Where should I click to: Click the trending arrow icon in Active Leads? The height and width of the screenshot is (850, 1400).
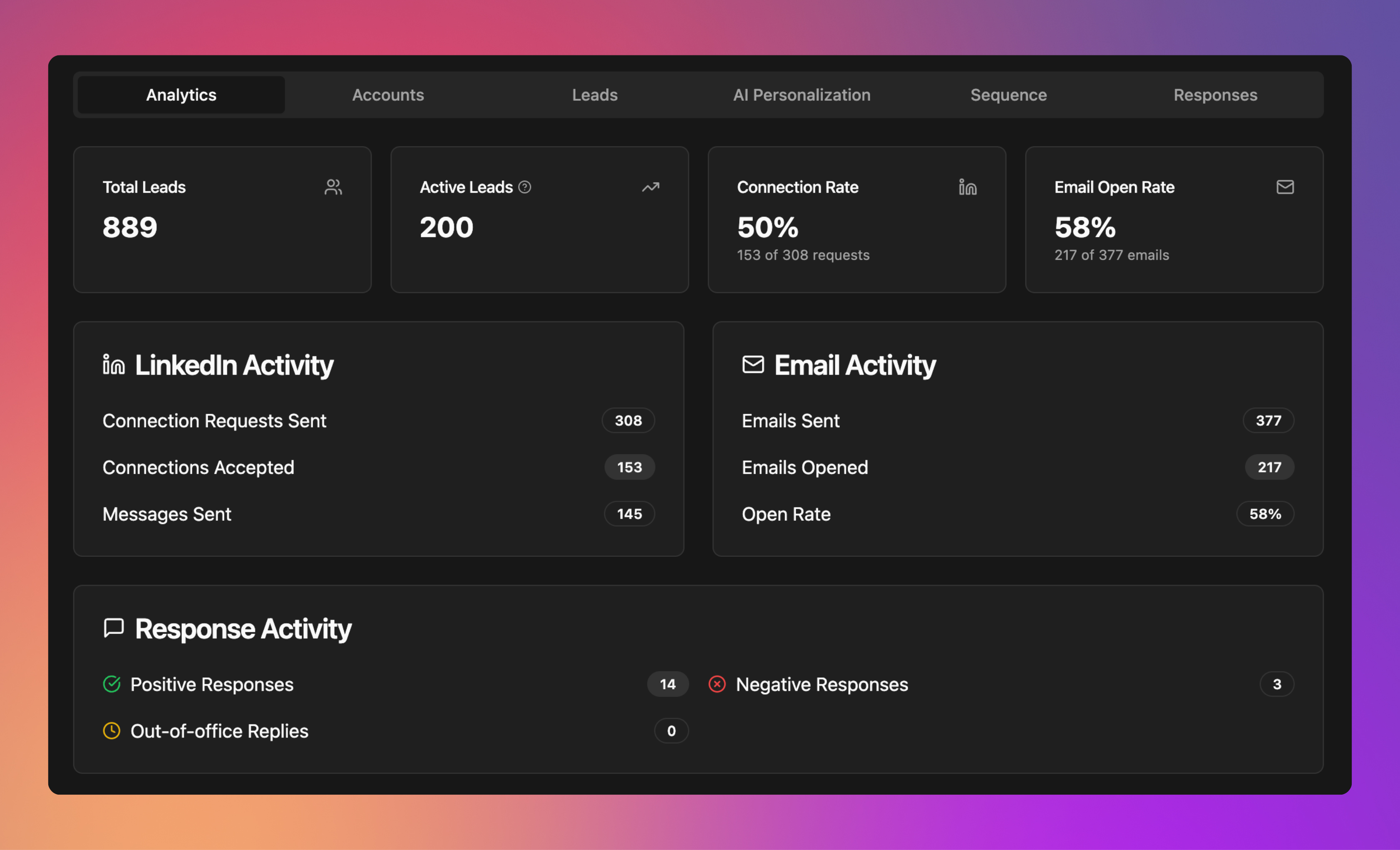(650, 187)
